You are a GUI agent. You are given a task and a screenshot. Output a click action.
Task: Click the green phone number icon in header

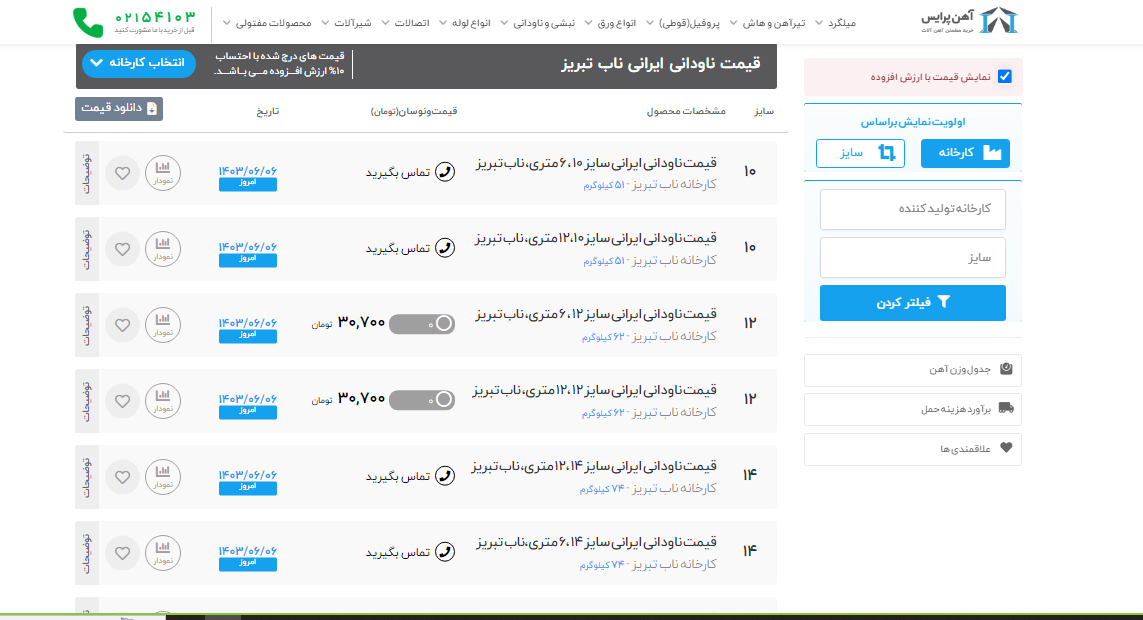pos(88,22)
